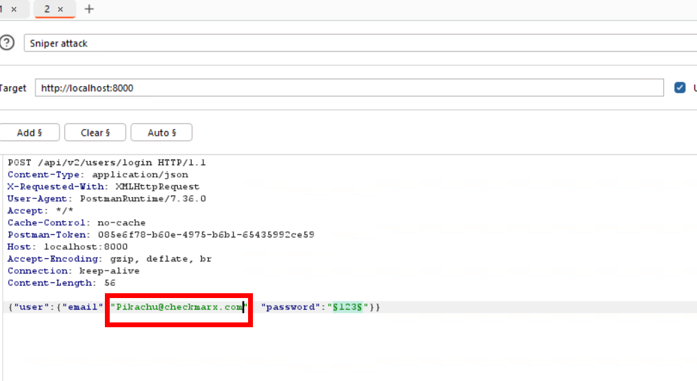697x381 pixels.
Task: Click the Postman-Token header value
Action: pyautogui.click(x=206, y=235)
